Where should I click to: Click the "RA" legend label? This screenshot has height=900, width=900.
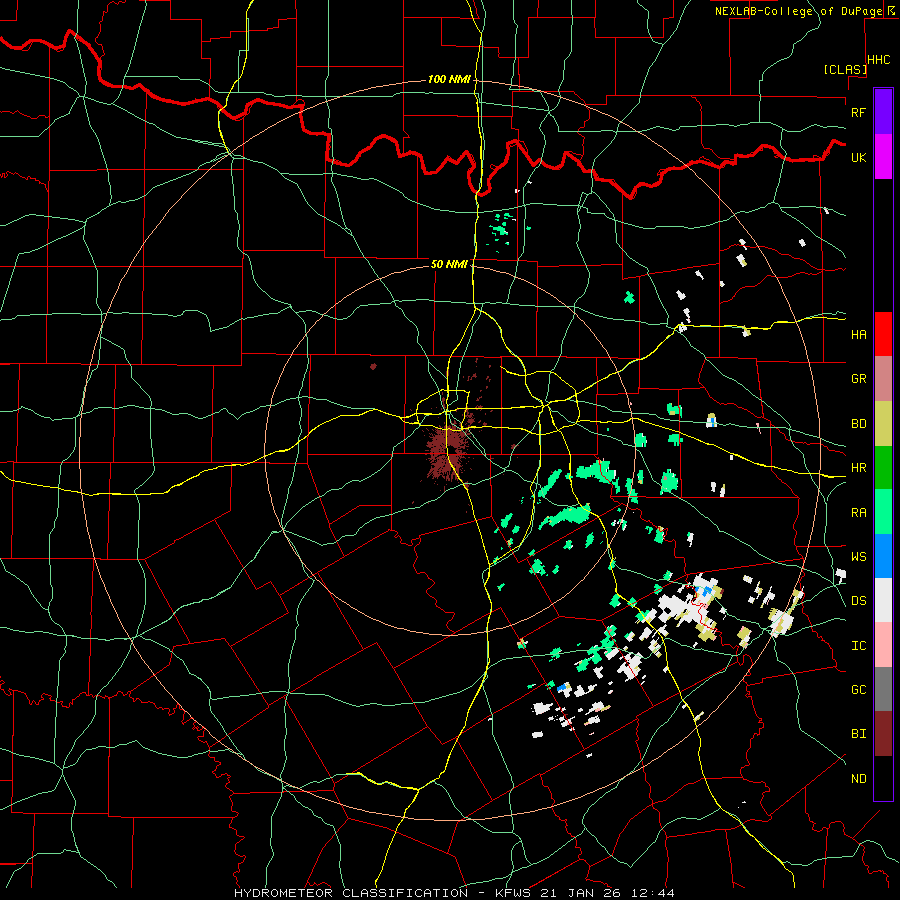click(858, 513)
